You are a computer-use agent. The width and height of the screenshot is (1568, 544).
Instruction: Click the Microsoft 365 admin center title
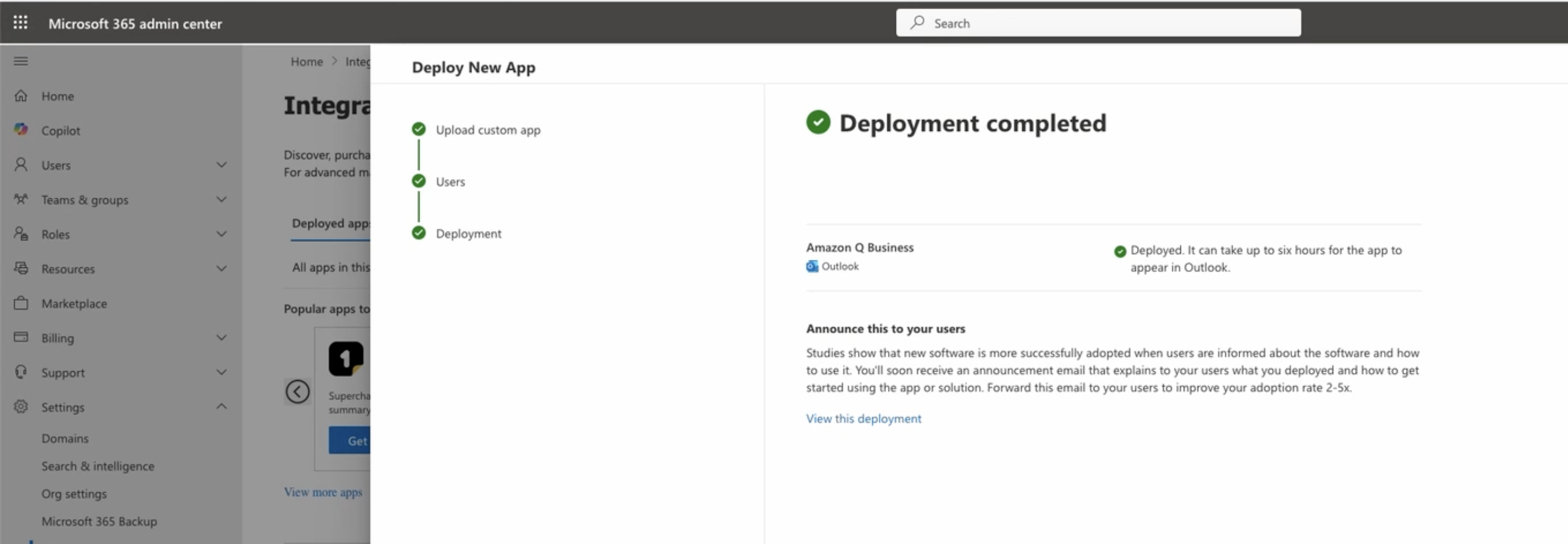pyautogui.click(x=135, y=23)
